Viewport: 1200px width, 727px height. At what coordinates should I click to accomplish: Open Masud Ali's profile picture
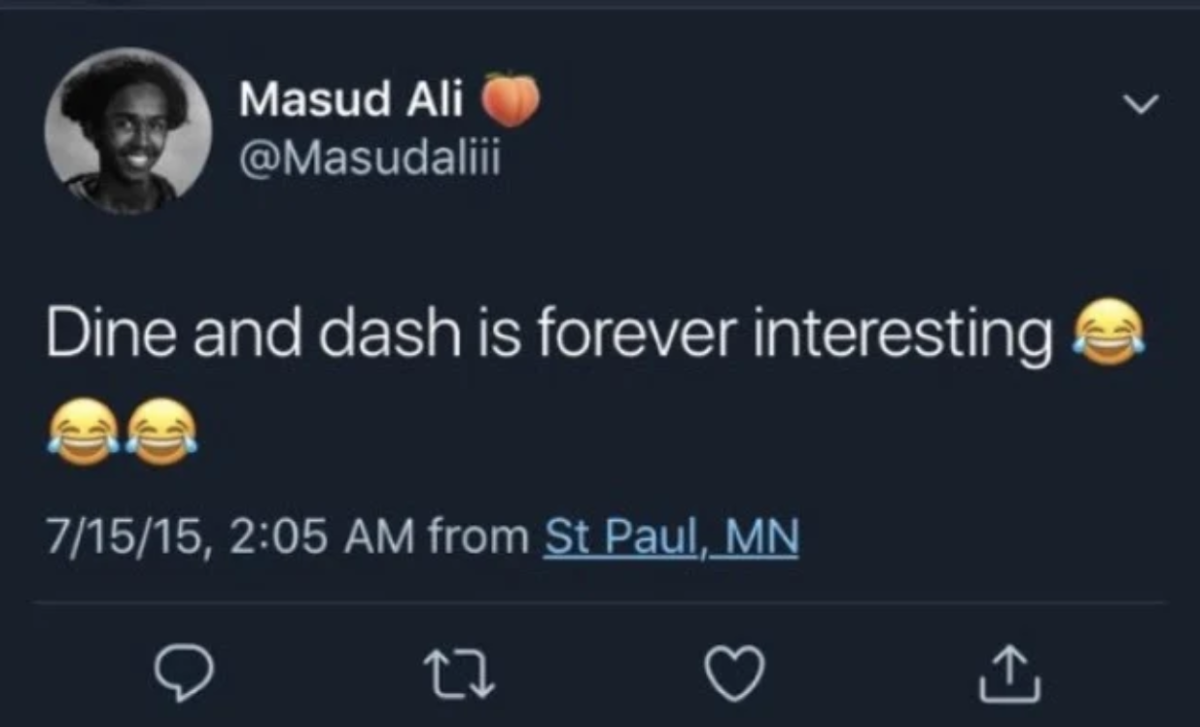[x=128, y=131]
